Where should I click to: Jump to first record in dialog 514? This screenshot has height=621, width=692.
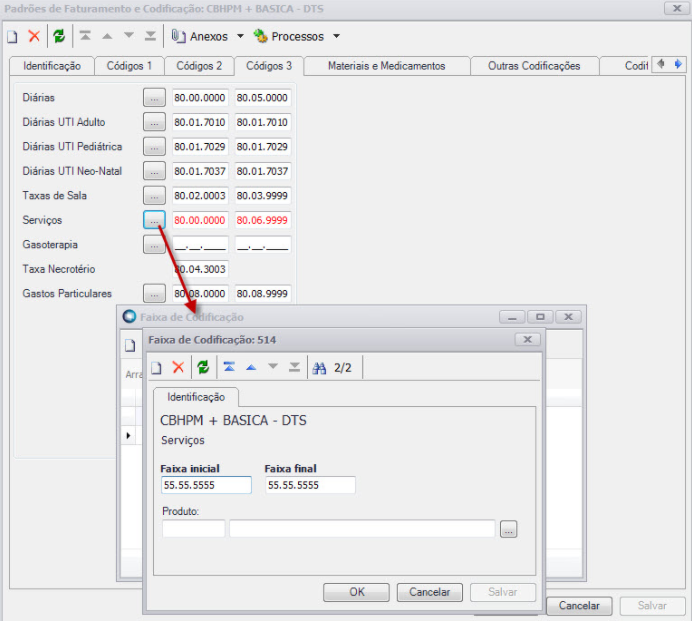tap(229, 367)
